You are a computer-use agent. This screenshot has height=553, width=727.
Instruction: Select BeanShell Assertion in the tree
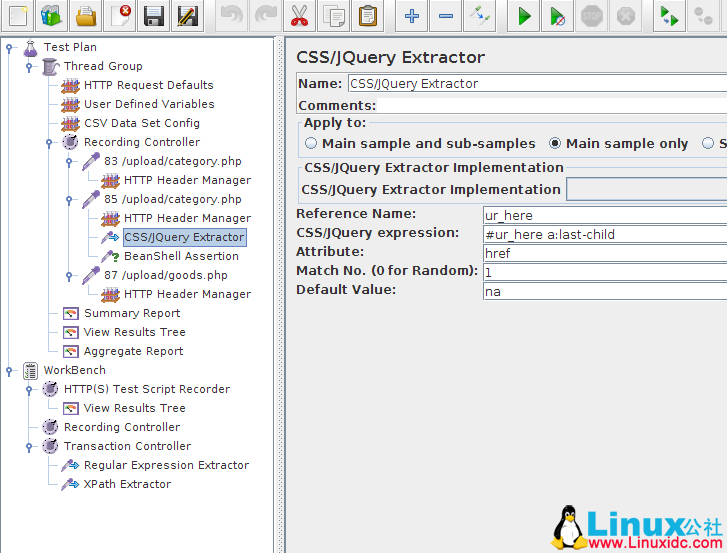click(x=181, y=256)
